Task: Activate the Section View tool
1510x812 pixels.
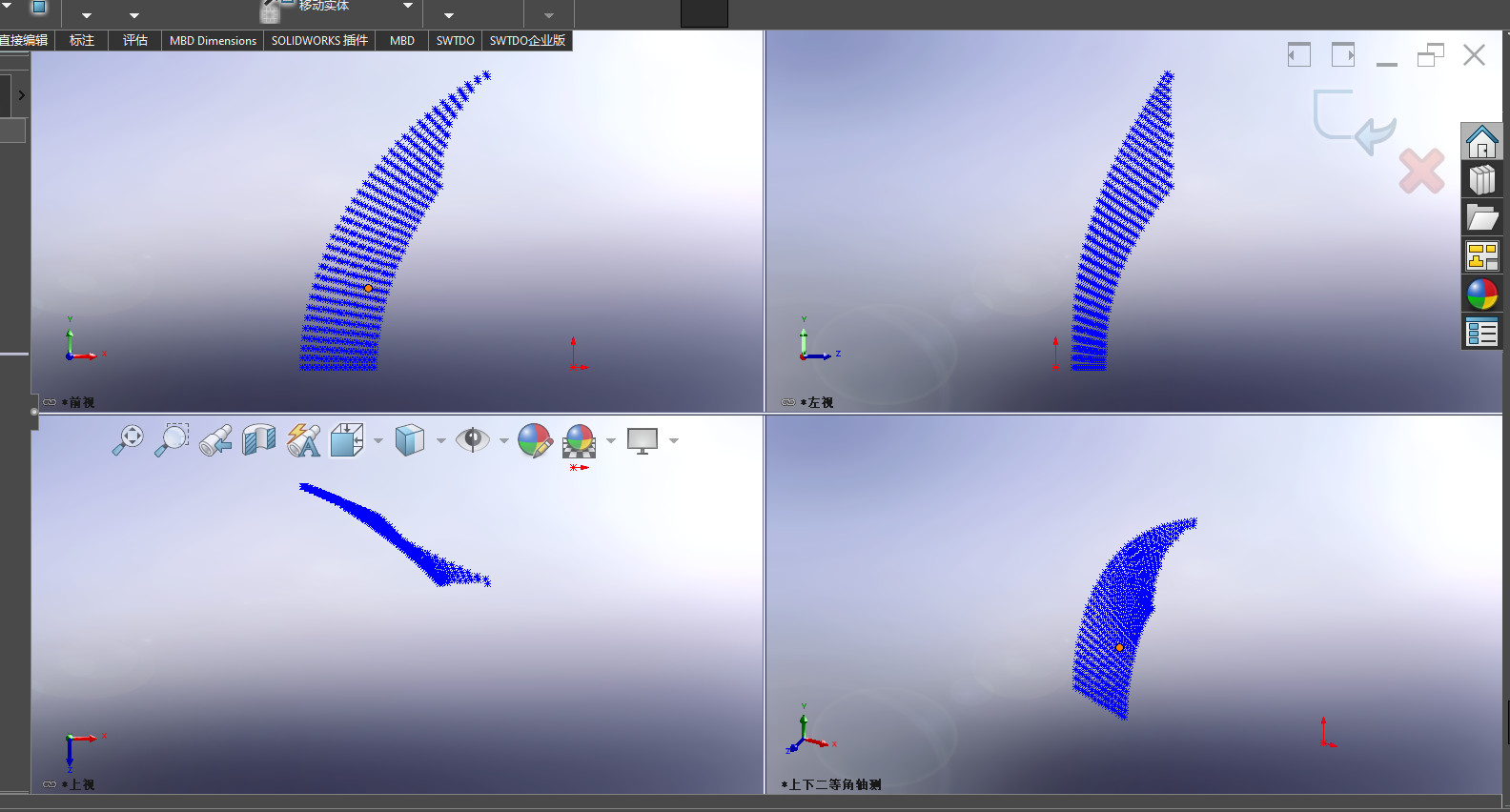Action: pyautogui.click(x=259, y=439)
